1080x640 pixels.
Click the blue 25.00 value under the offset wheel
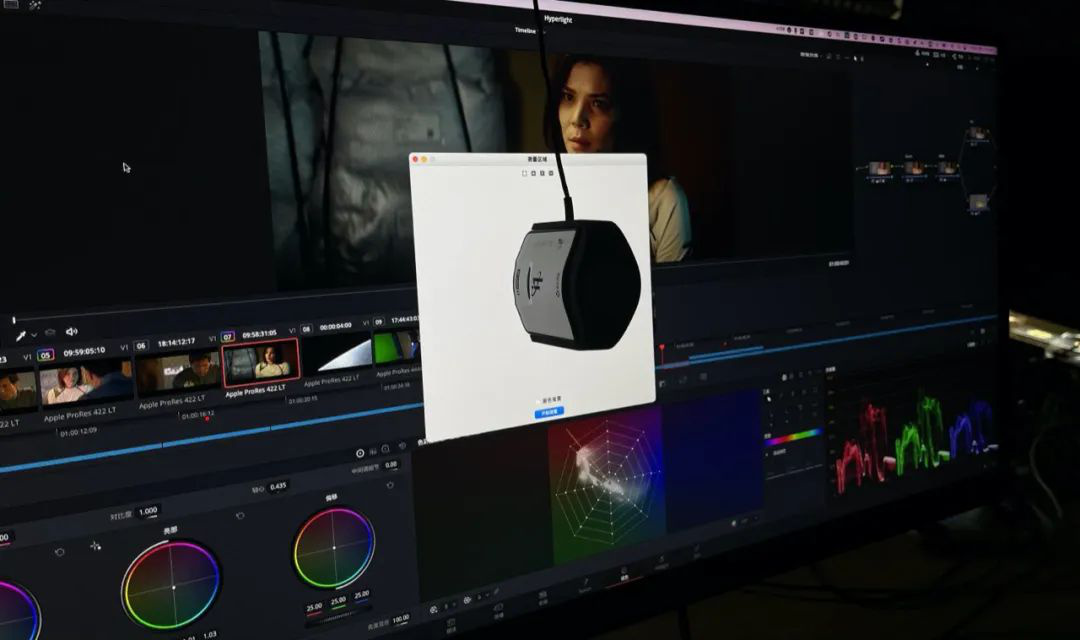(362, 594)
